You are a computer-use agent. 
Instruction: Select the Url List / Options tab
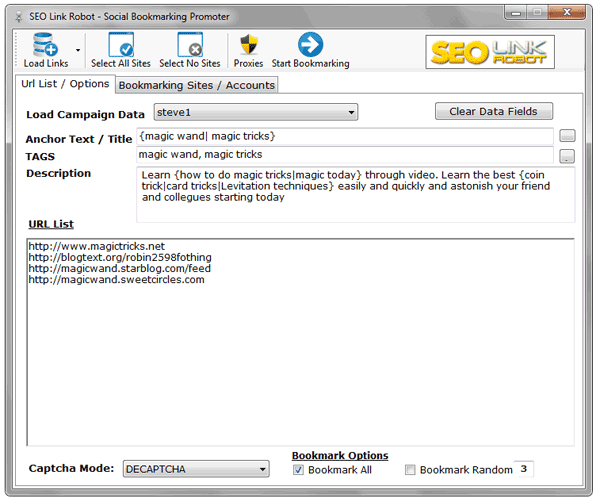pyautogui.click(x=65, y=84)
